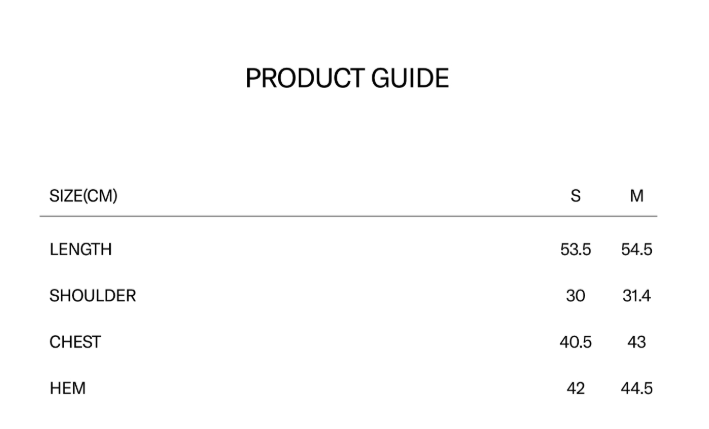Click the SHOULDER row label

point(92,296)
